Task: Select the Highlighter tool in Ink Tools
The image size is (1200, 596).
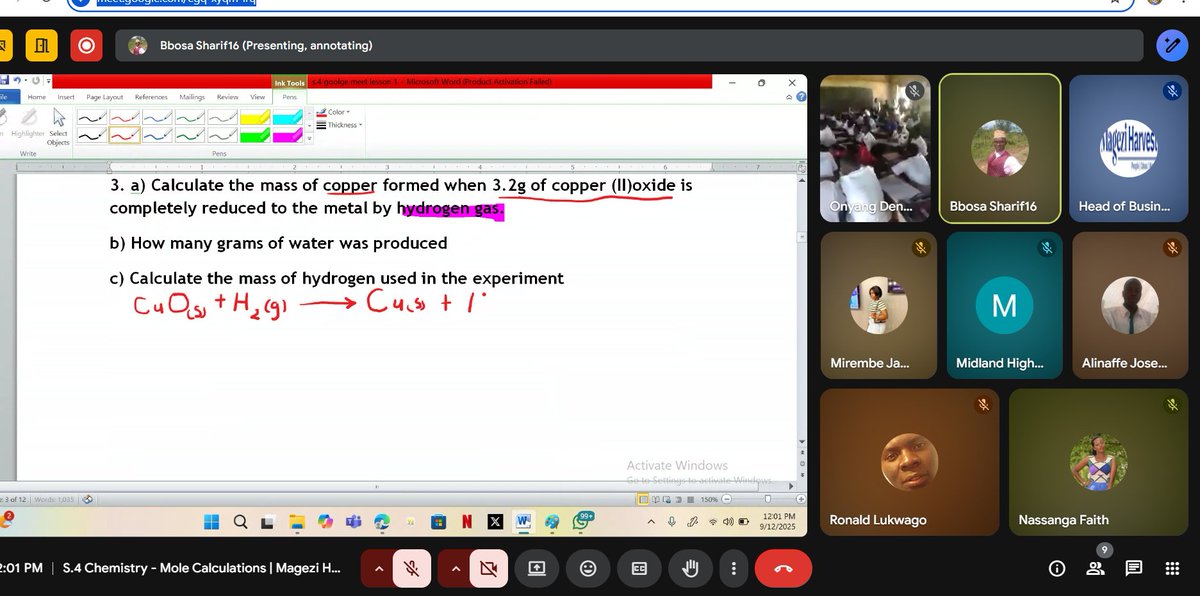Action: tap(27, 125)
